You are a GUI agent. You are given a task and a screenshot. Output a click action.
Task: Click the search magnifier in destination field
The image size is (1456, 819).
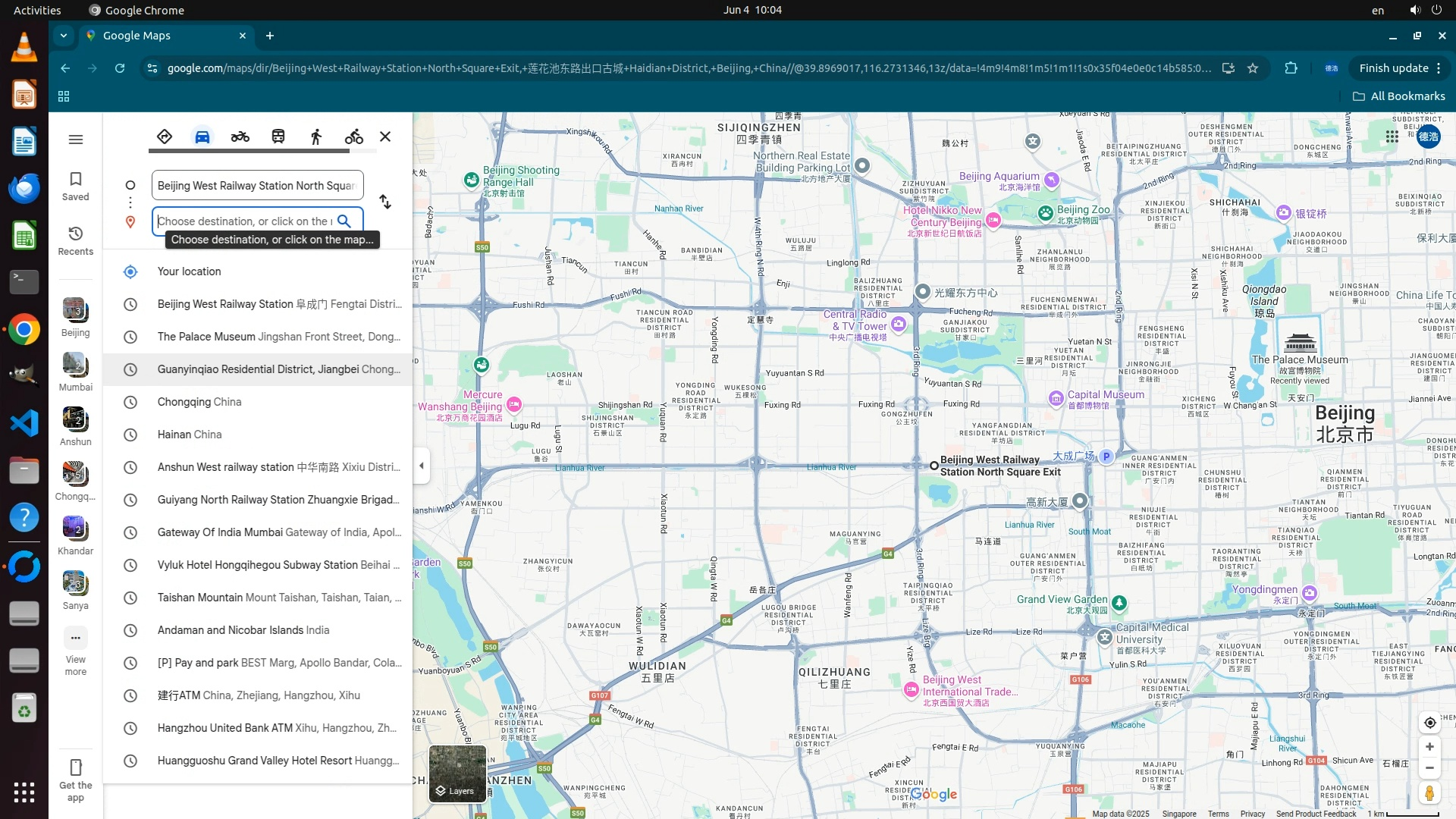[x=344, y=221]
